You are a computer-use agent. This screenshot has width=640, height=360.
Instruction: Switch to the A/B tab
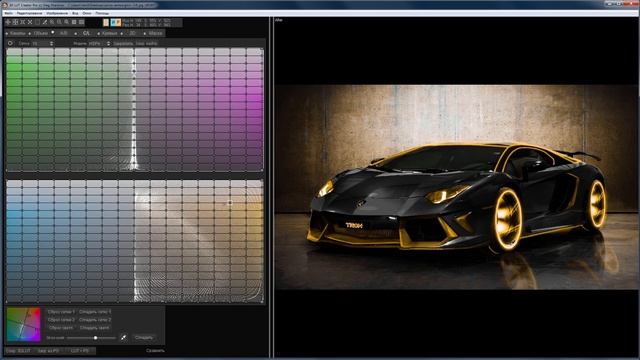coord(64,33)
